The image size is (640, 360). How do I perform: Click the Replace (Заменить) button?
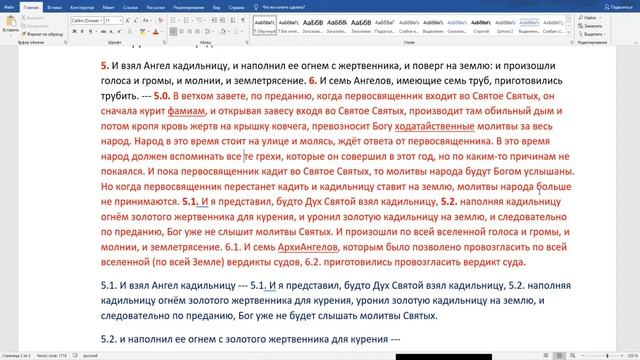[591, 26]
